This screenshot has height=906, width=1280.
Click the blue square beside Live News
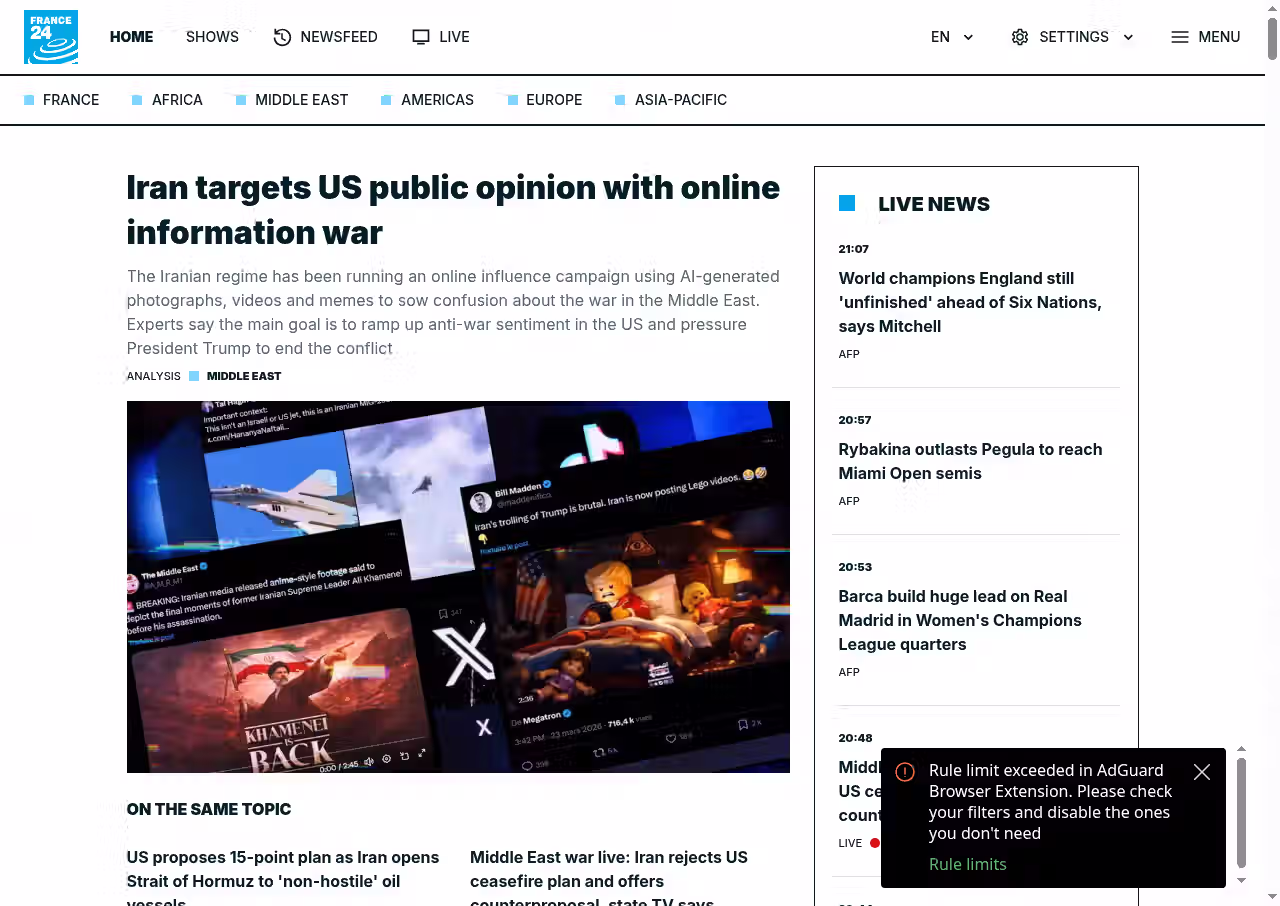[847, 204]
